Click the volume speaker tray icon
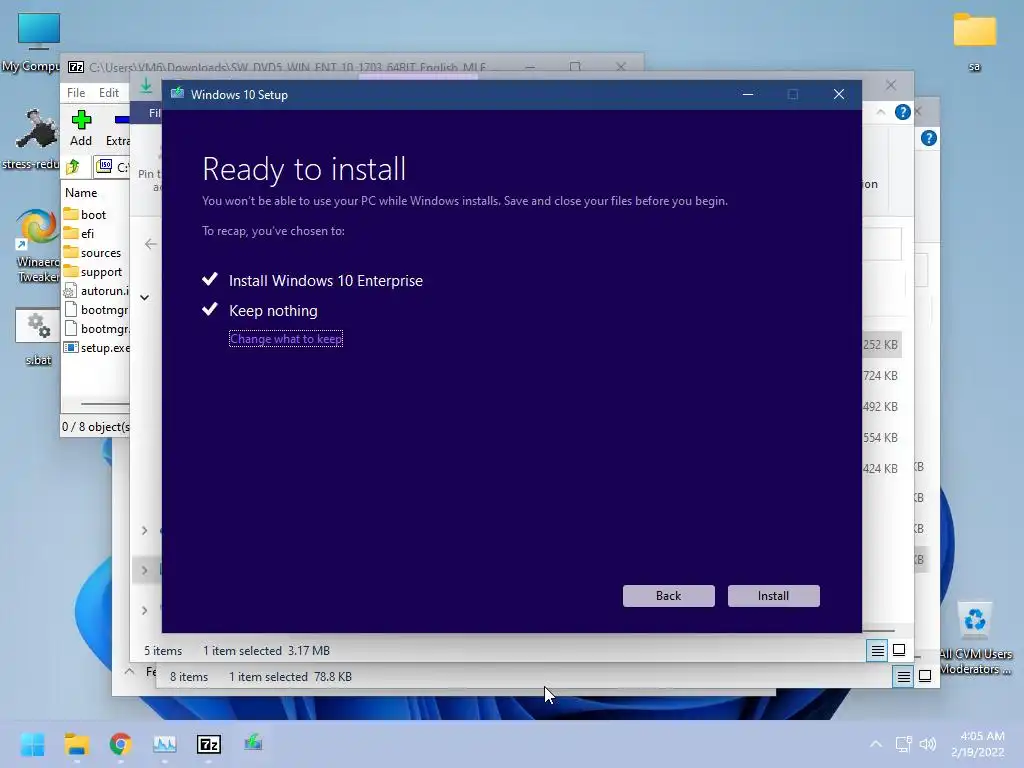This screenshot has height=768, width=1024. 927,744
